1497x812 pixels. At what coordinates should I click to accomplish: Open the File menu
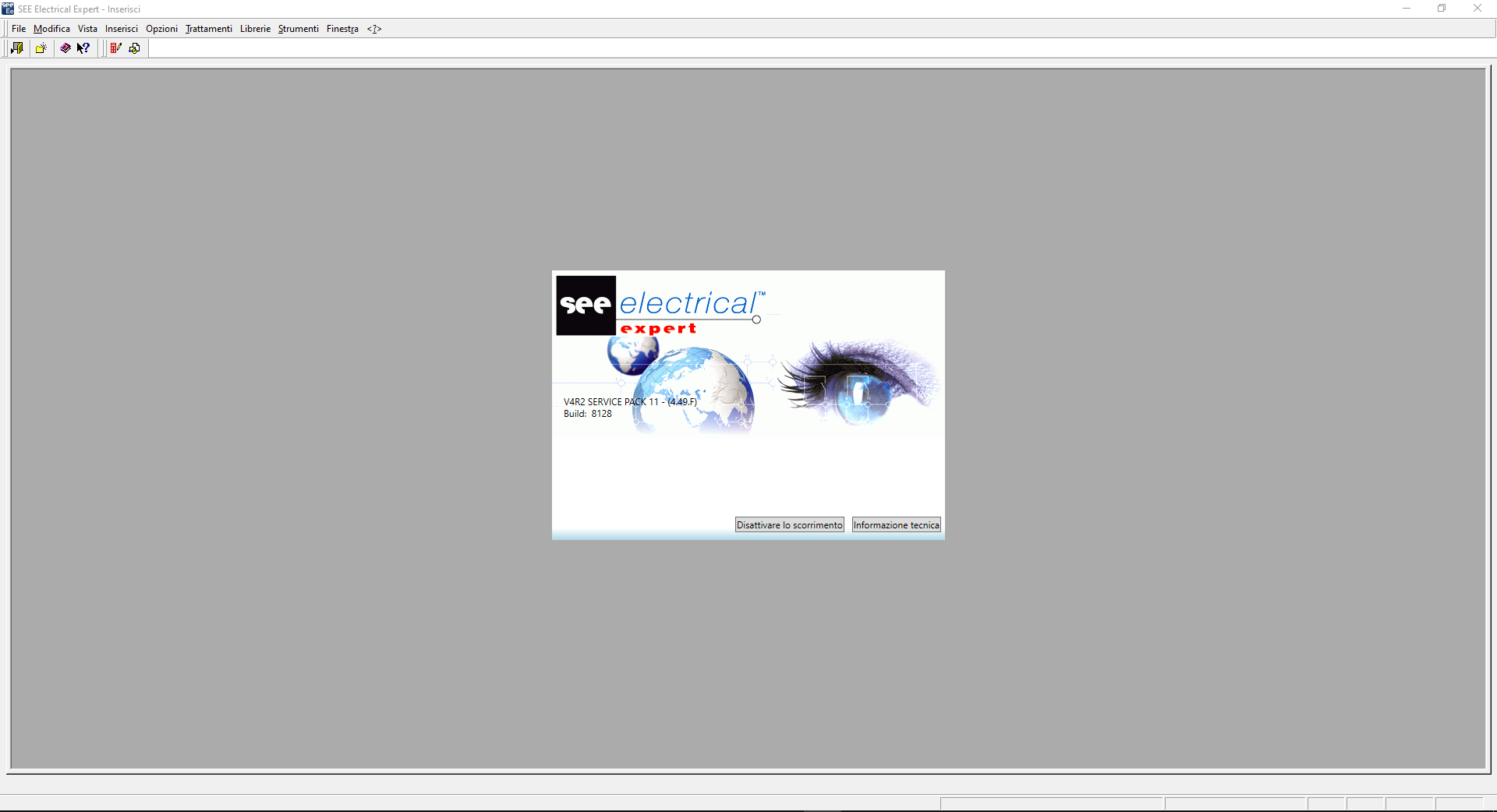[x=19, y=29]
